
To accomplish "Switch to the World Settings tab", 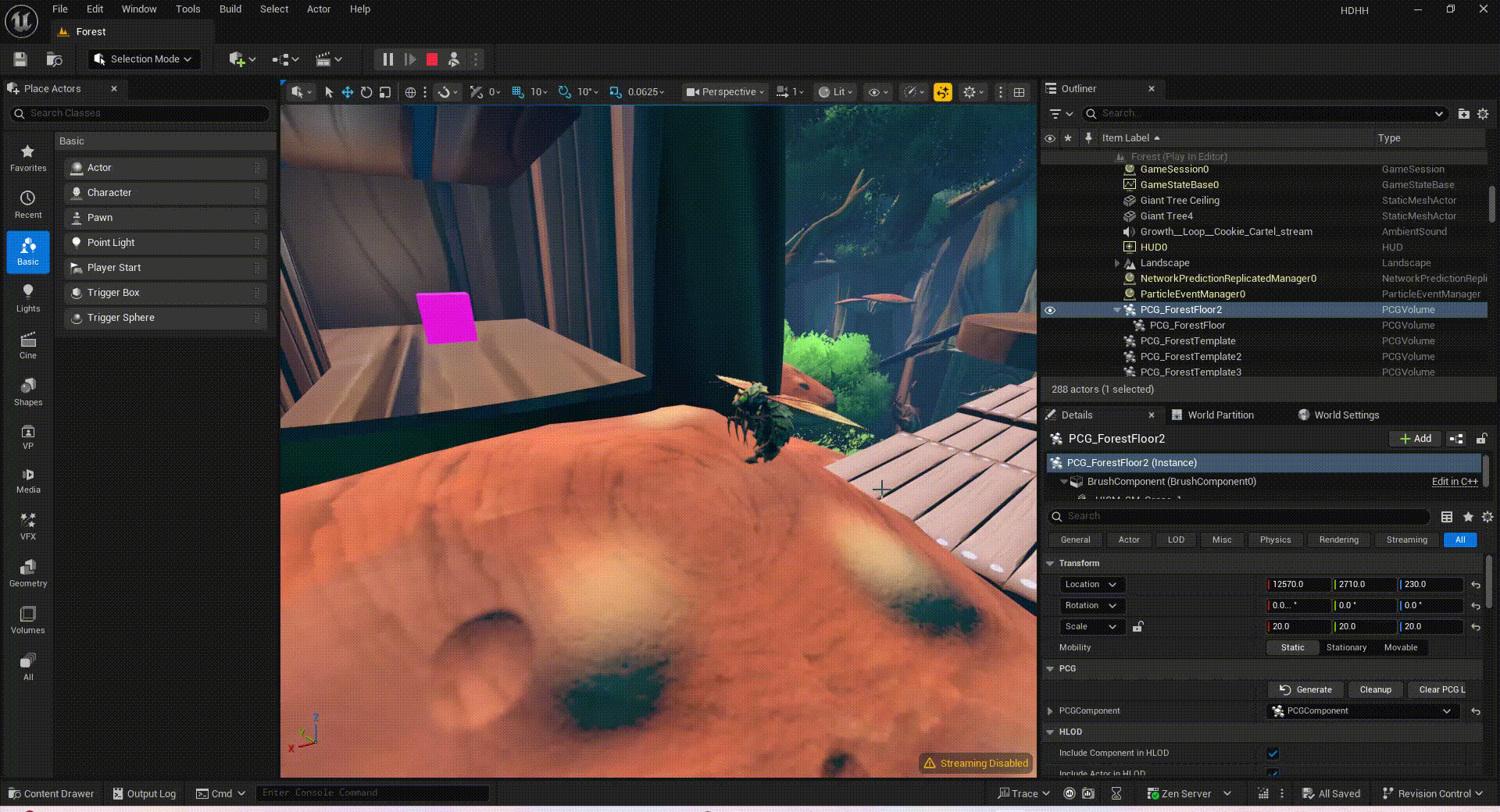I will (1345, 415).
